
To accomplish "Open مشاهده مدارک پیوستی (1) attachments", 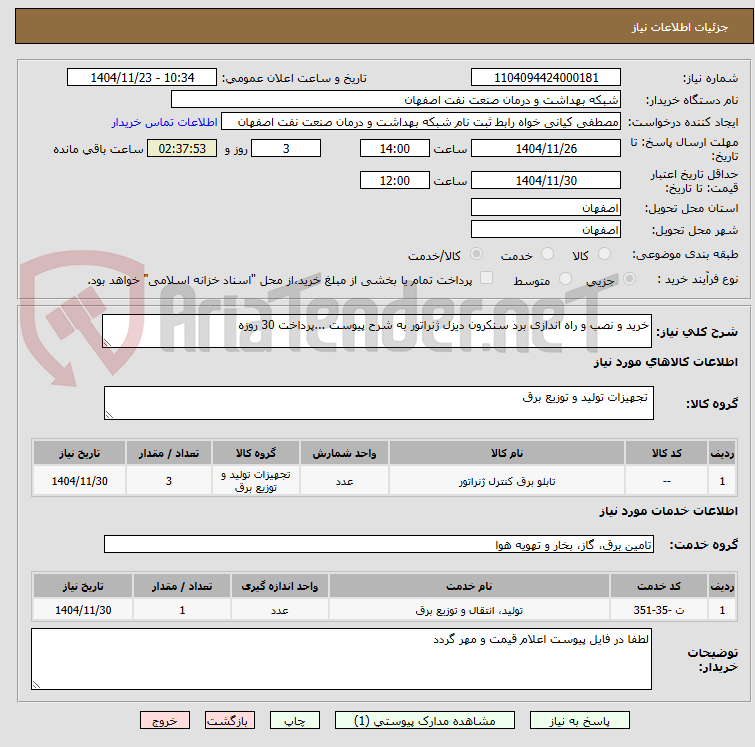I will 424,721.
